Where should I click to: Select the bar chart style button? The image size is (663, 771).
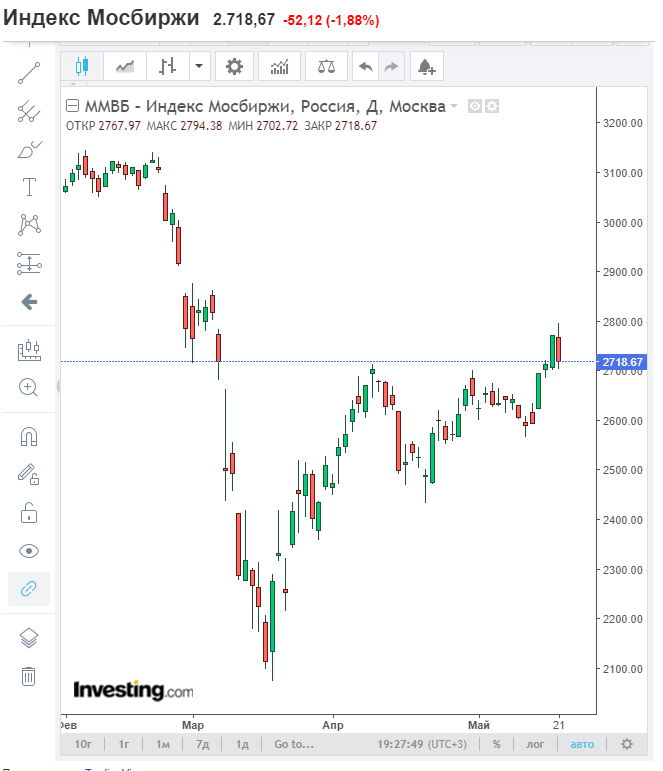168,66
